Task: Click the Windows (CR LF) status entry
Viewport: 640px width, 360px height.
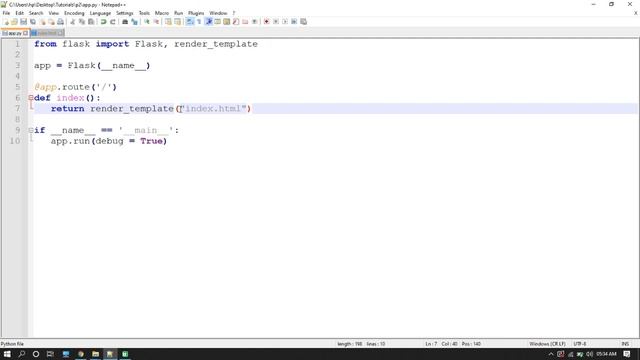Action: pyautogui.click(x=547, y=344)
